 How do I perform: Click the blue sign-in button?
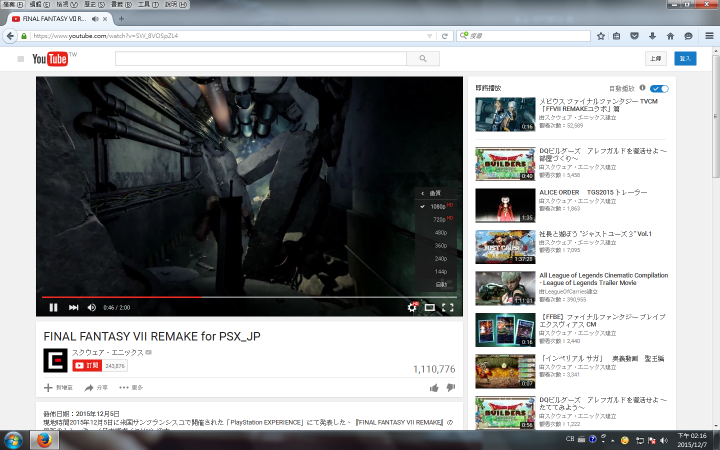coord(685,58)
